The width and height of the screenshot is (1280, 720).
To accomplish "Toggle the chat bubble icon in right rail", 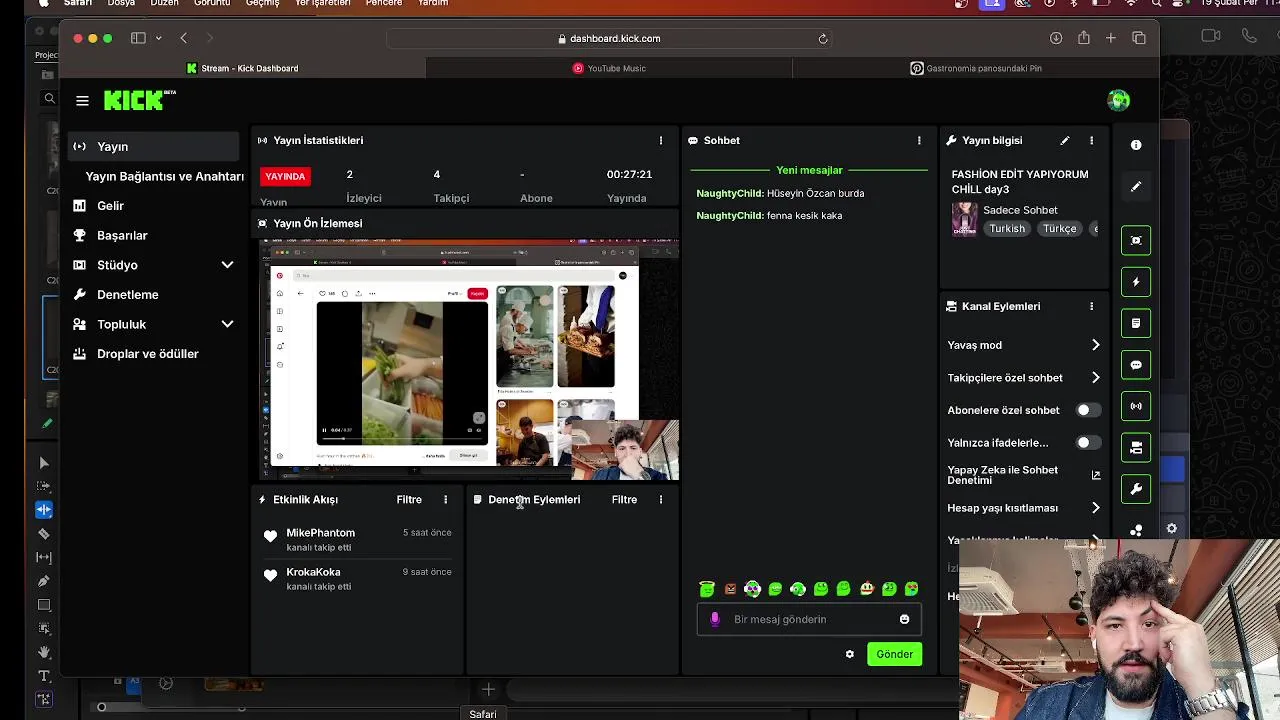I will [x=1136, y=365].
